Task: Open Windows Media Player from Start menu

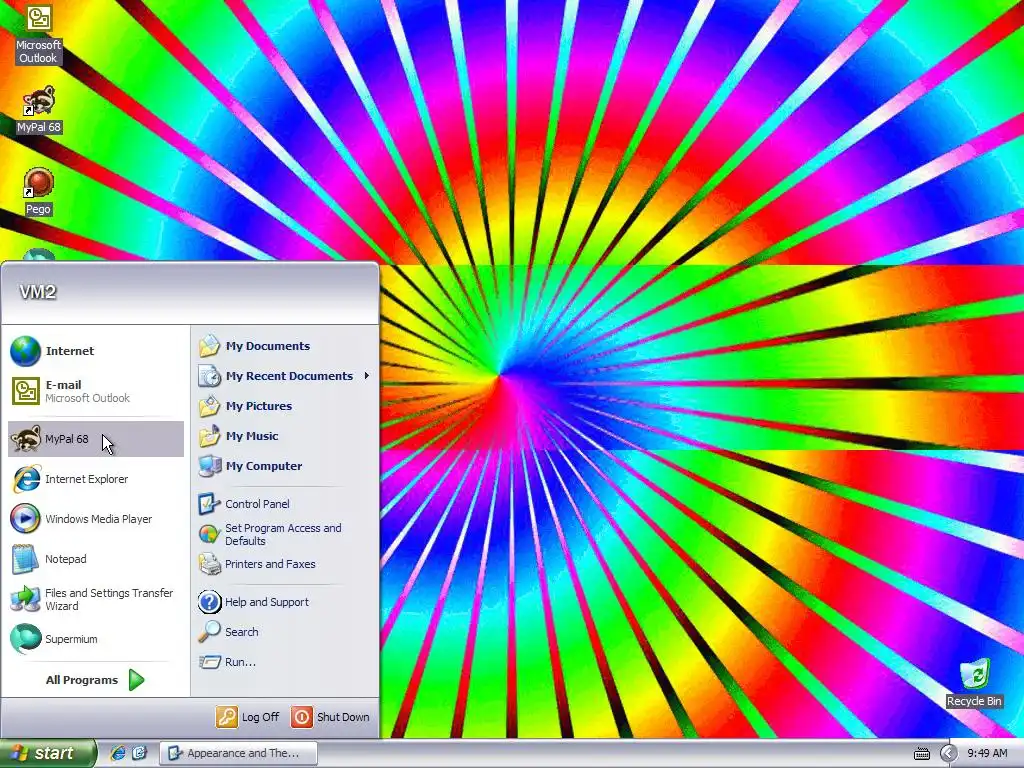Action: [96, 519]
